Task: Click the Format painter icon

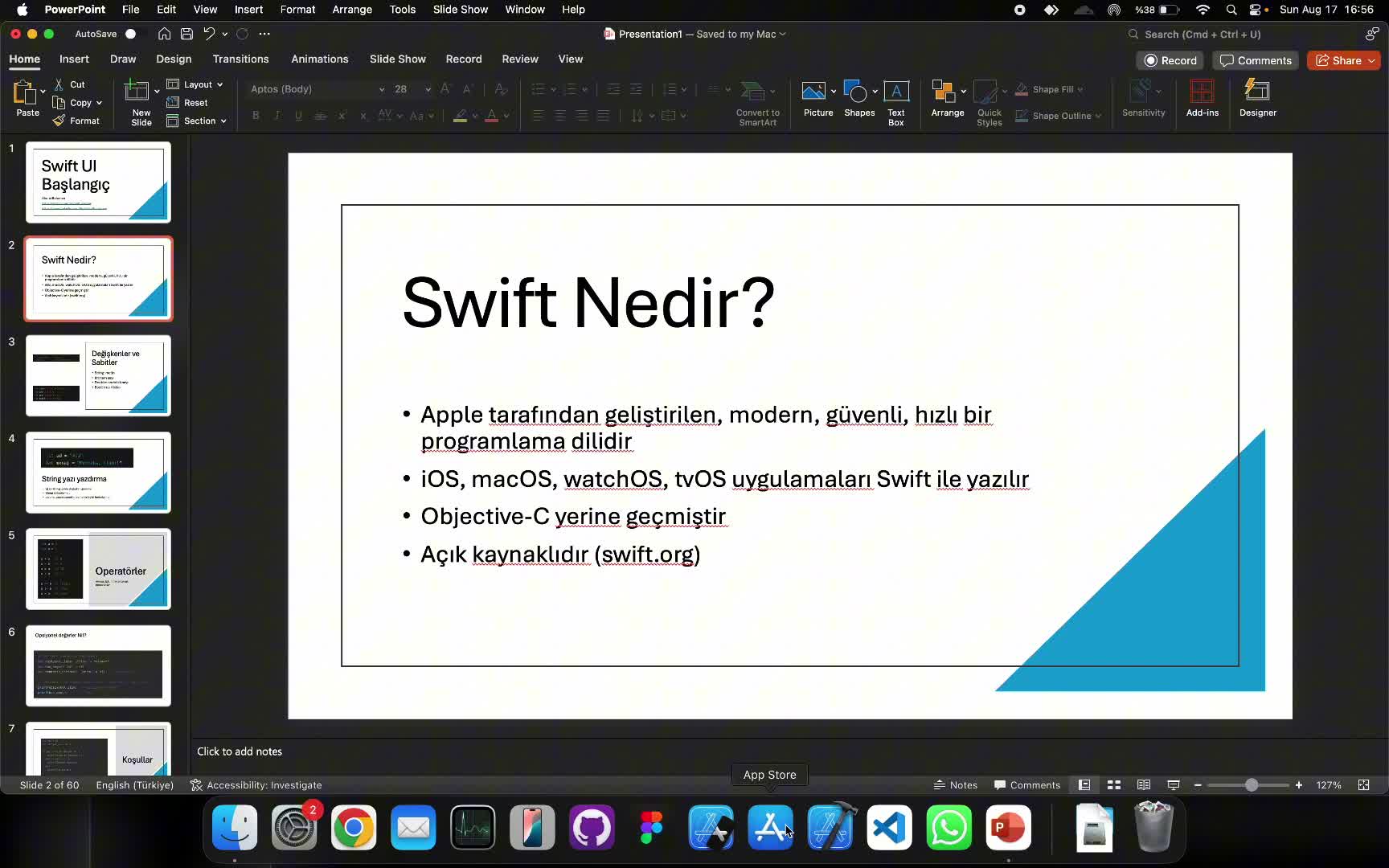Action: 59,121
